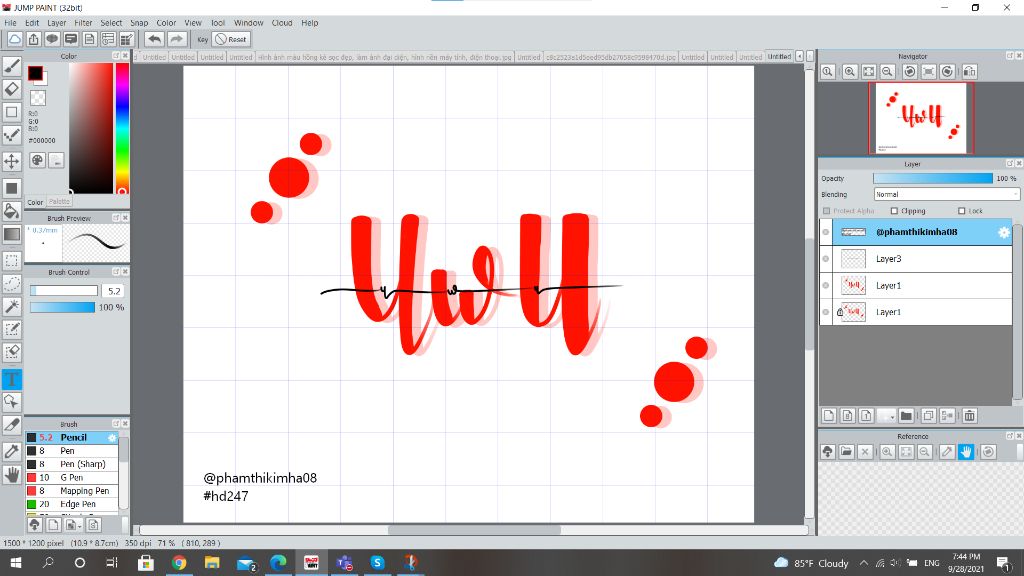Viewport: 1024px width, 576px height.
Task: Click the horizontal canvas scrollbar
Action: coord(473,530)
